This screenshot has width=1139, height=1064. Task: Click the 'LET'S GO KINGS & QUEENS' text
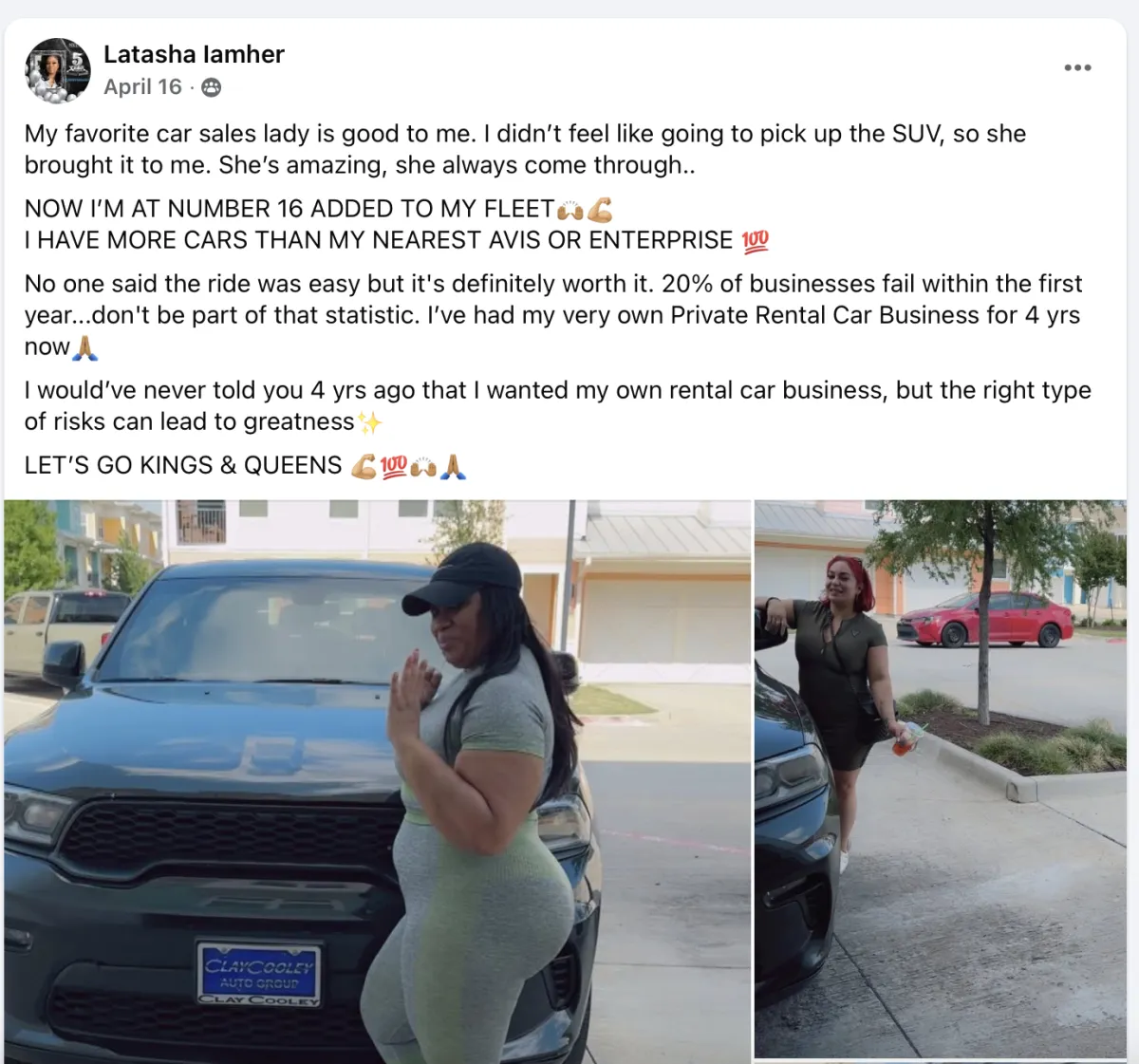pyautogui.click(x=183, y=466)
